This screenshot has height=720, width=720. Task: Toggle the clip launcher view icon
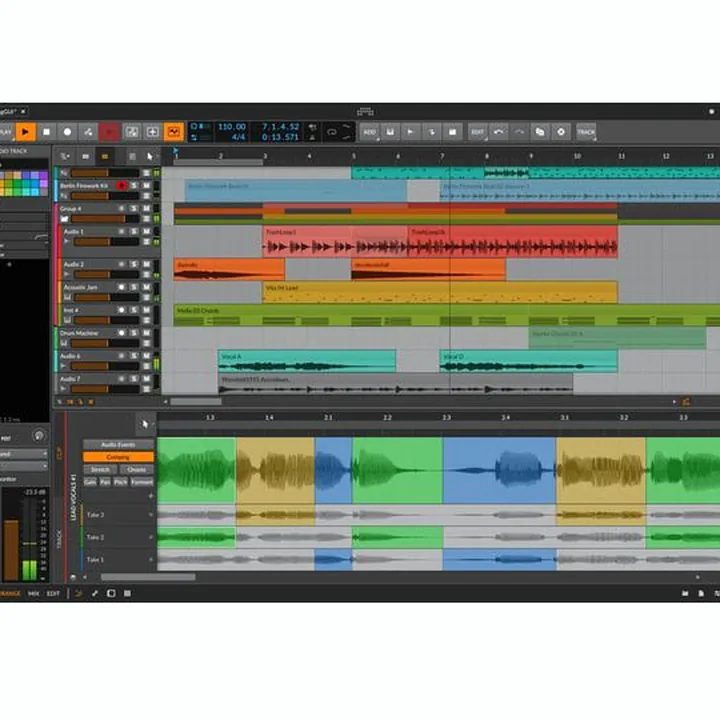pyautogui.click(x=85, y=157)
